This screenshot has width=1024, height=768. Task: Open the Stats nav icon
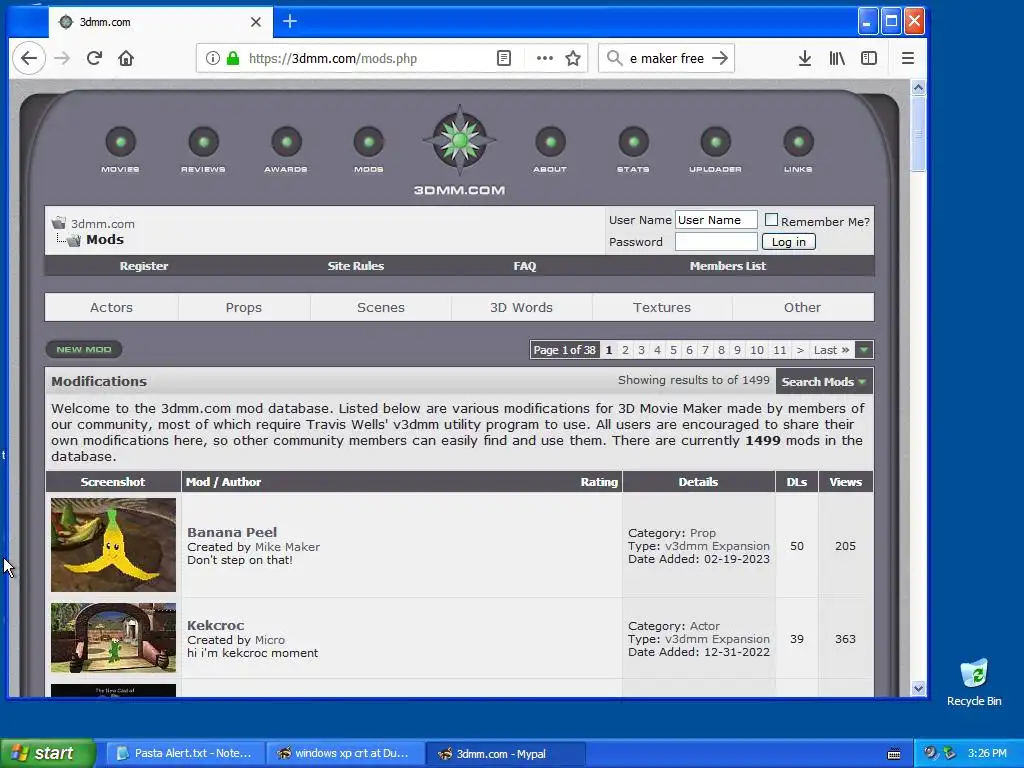[633, 142]
